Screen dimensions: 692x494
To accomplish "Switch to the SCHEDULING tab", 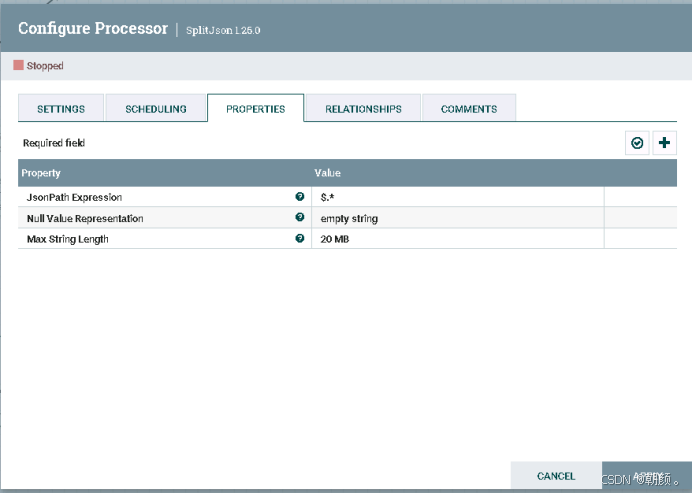I will [156, 109].
